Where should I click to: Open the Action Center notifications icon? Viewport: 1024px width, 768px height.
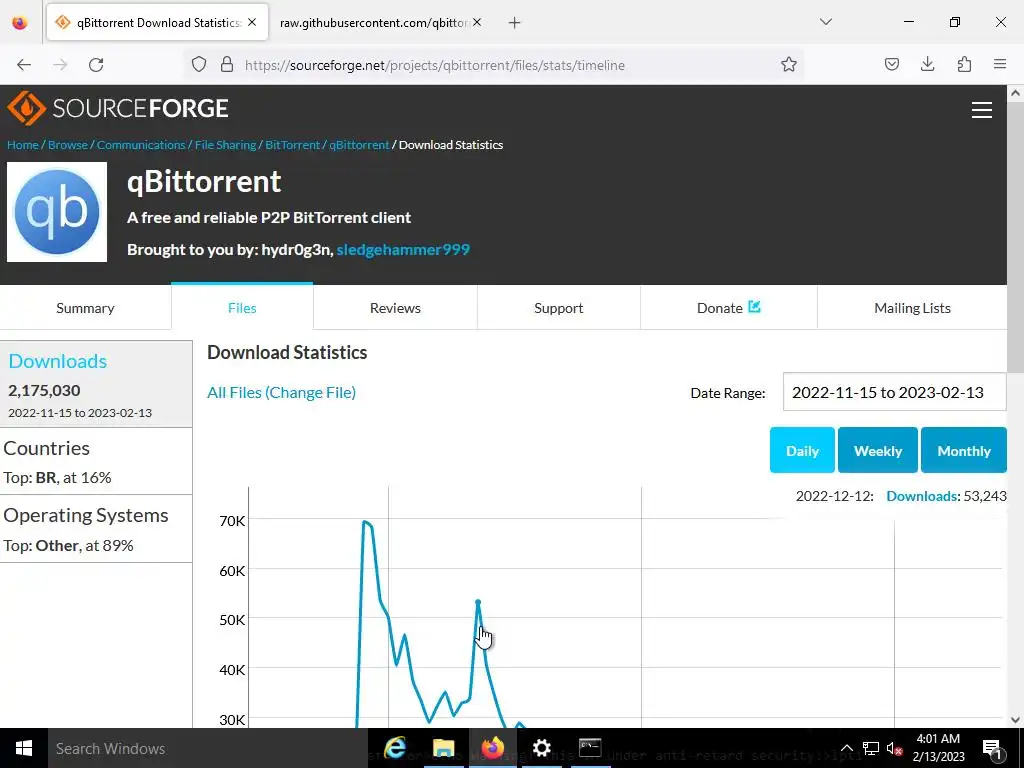(992, 748)
